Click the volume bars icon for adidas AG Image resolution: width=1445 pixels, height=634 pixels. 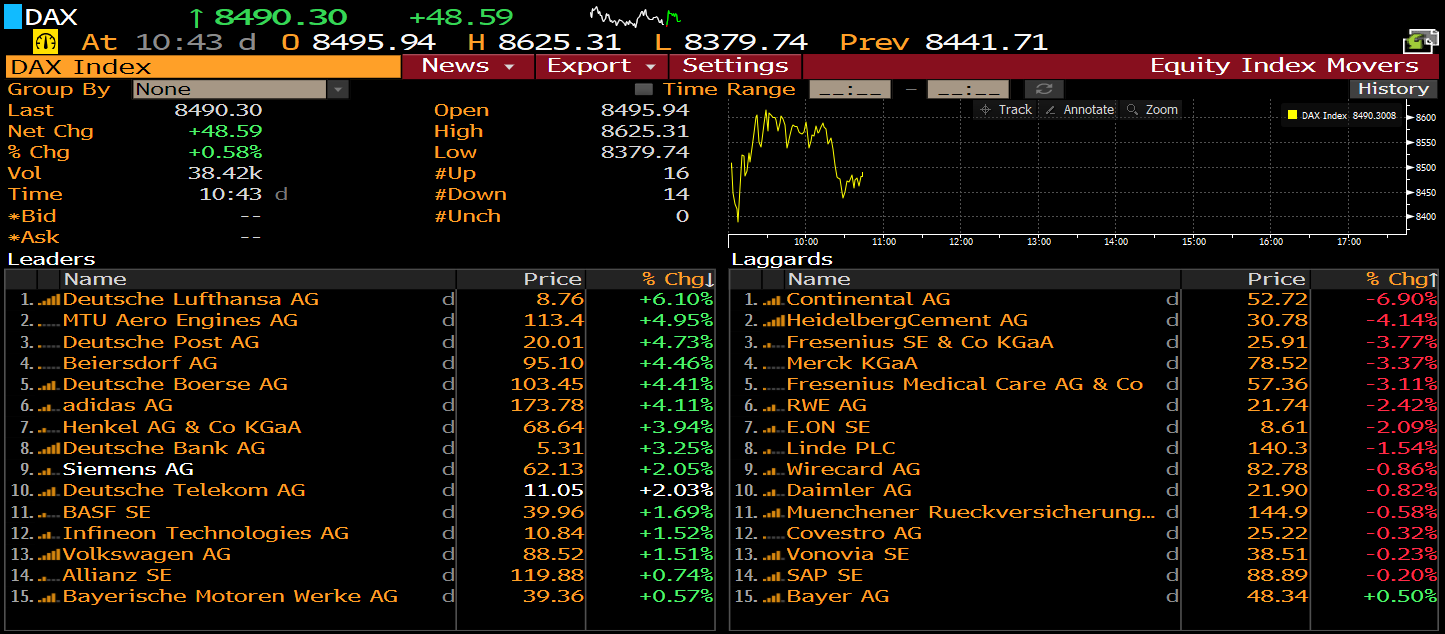49,406
